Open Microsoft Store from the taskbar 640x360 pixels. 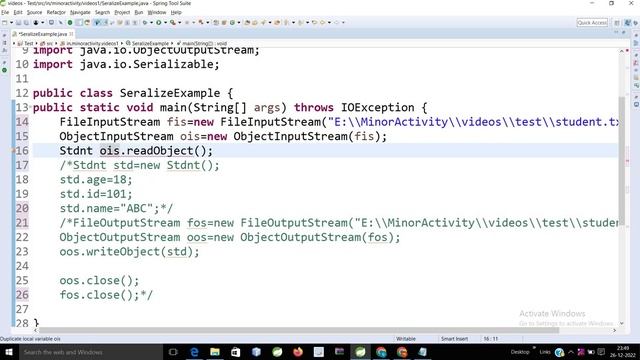click(x=236, y=352)
